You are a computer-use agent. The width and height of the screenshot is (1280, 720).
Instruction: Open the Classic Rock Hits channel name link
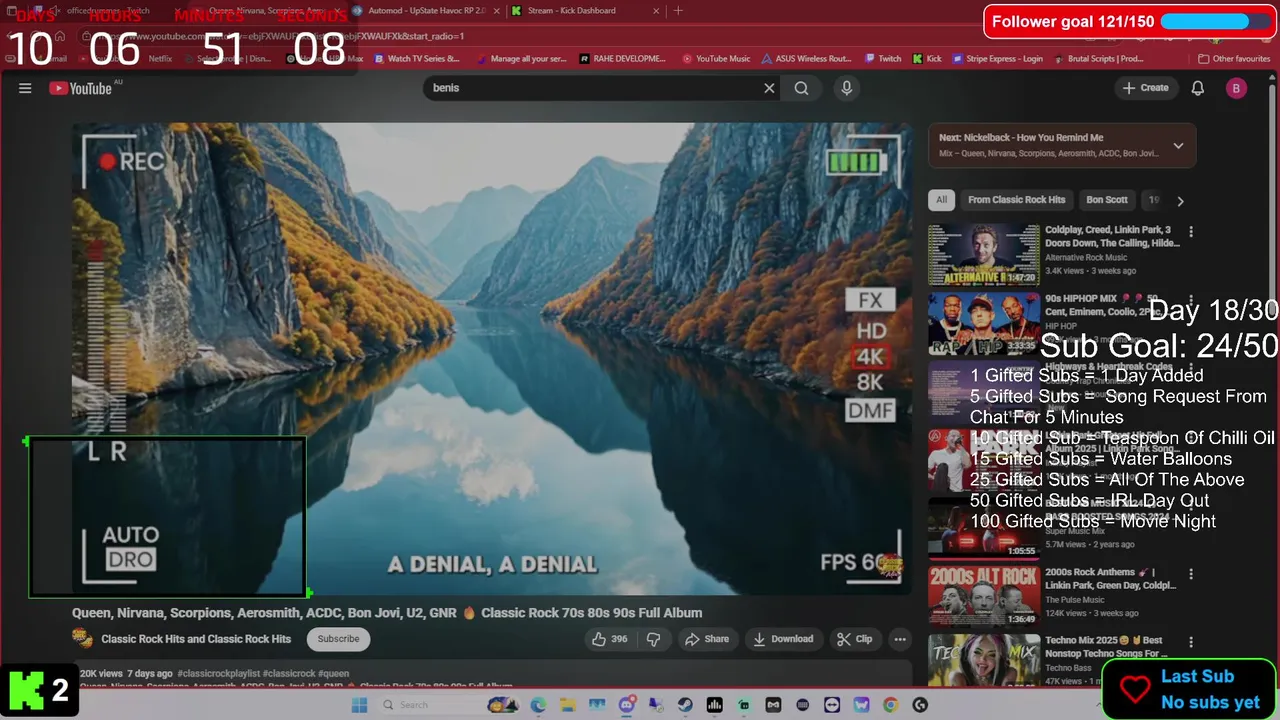196,639
